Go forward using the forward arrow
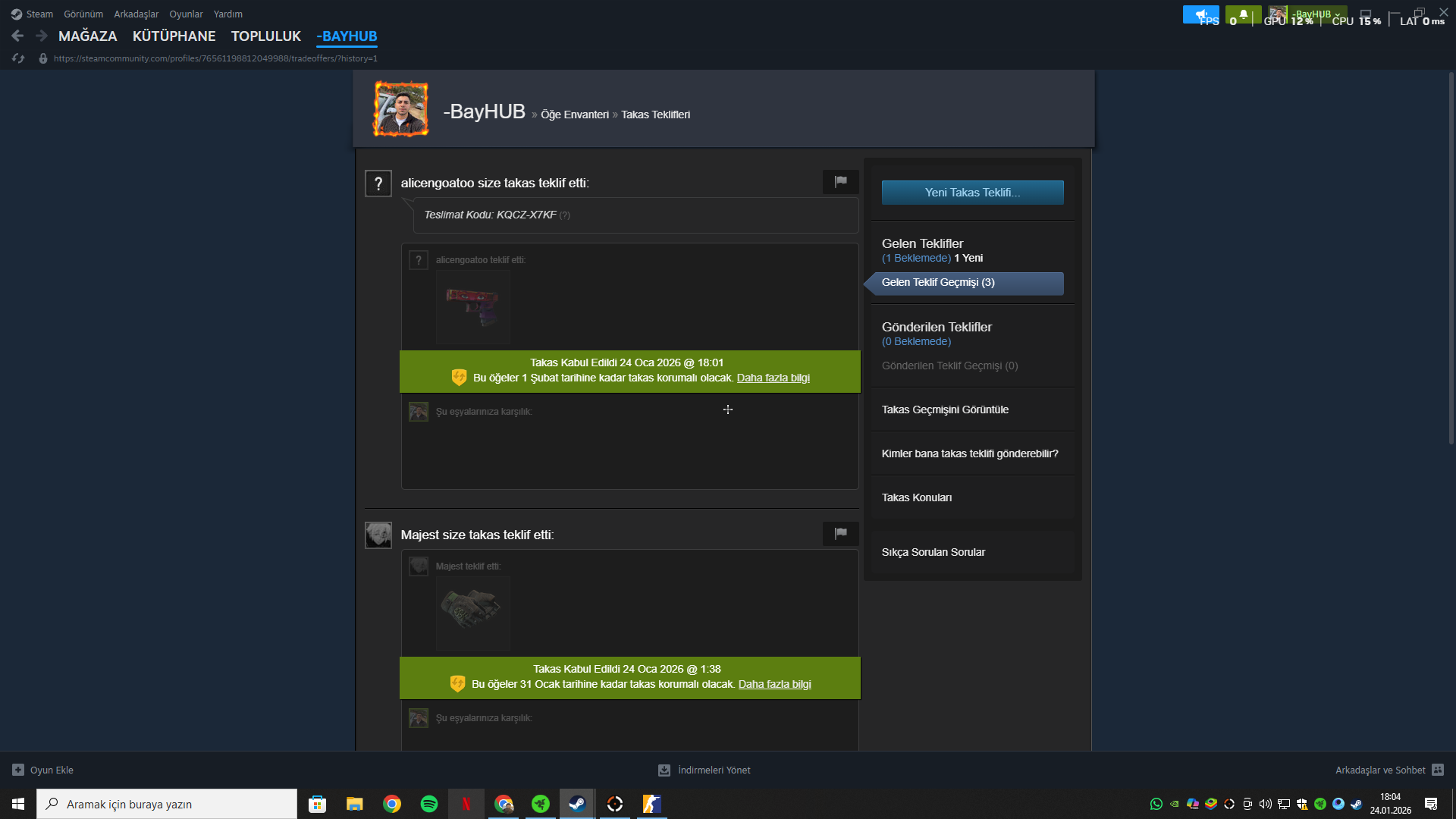Viewport: 1456px width, 819px height. point(42,36)
